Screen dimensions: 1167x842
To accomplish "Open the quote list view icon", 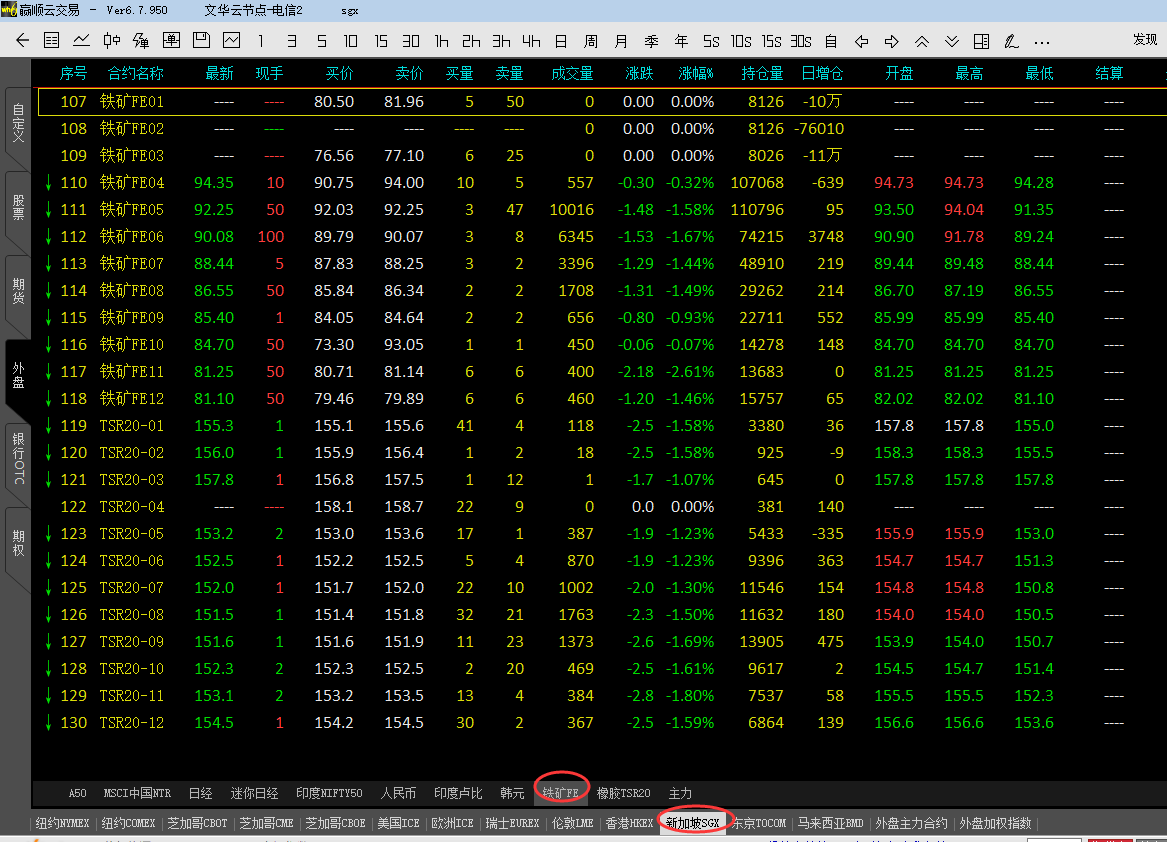I will pyautogui.click(x=52, y=41).
